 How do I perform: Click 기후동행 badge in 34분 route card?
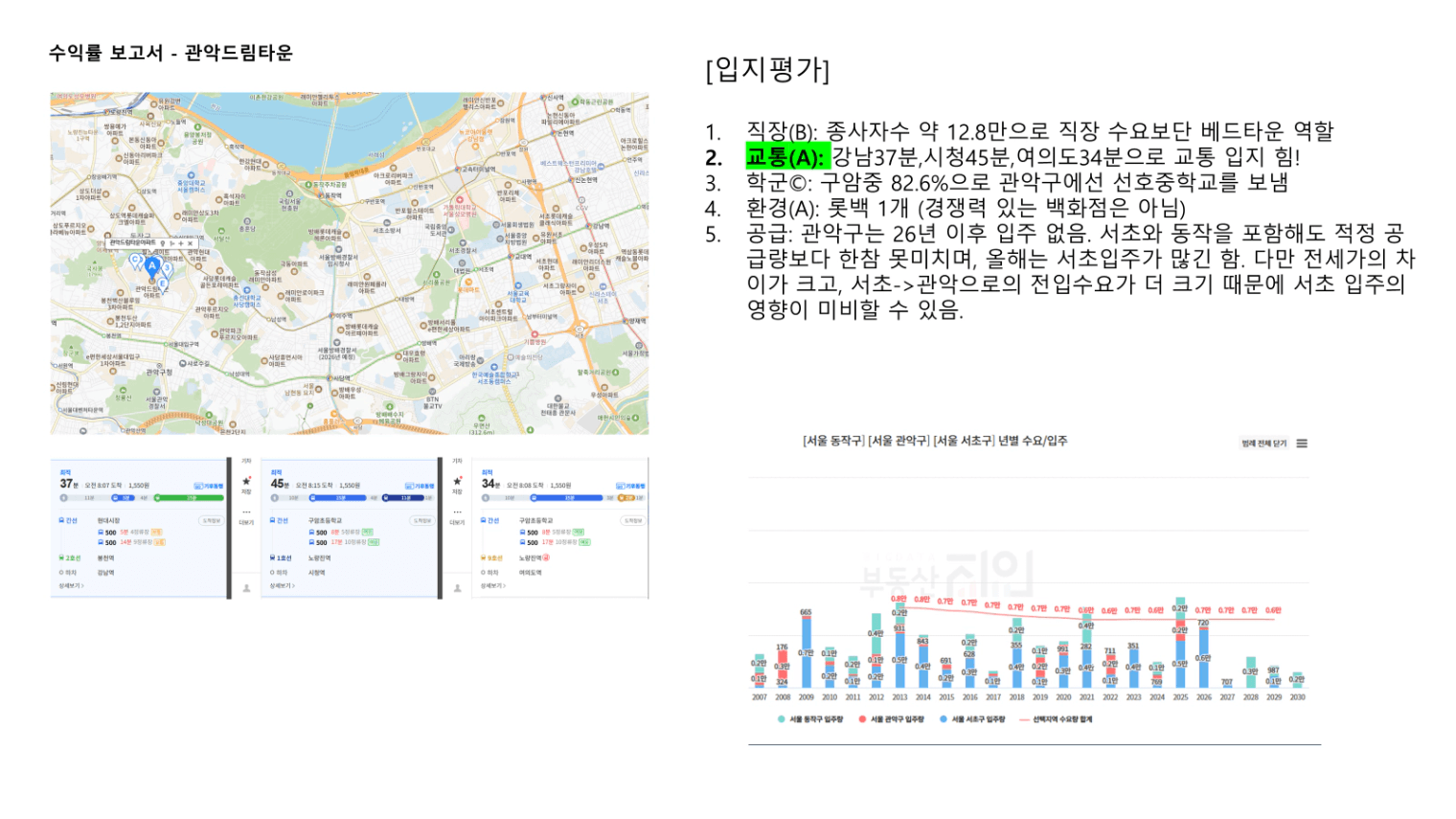630,486
